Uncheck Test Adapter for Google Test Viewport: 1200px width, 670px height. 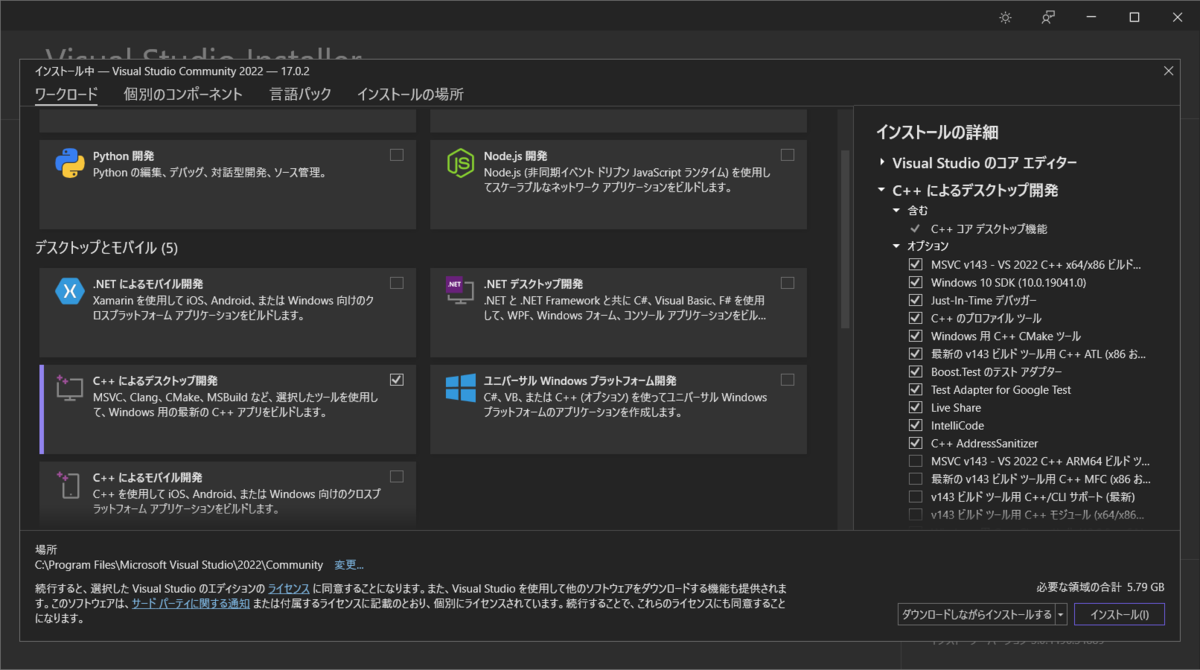pos(915,390)
